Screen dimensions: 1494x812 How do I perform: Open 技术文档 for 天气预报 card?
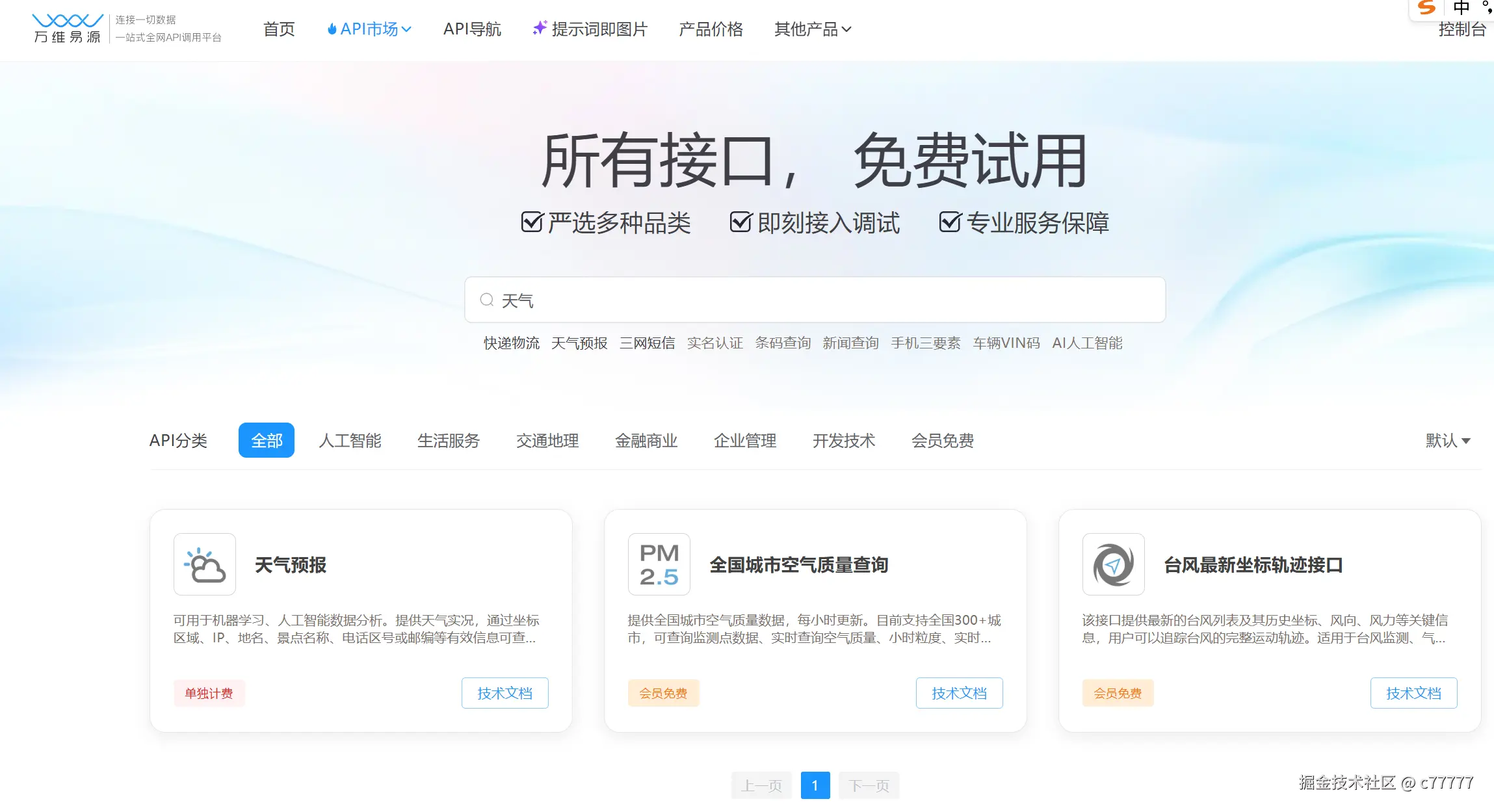coord(505,693)
